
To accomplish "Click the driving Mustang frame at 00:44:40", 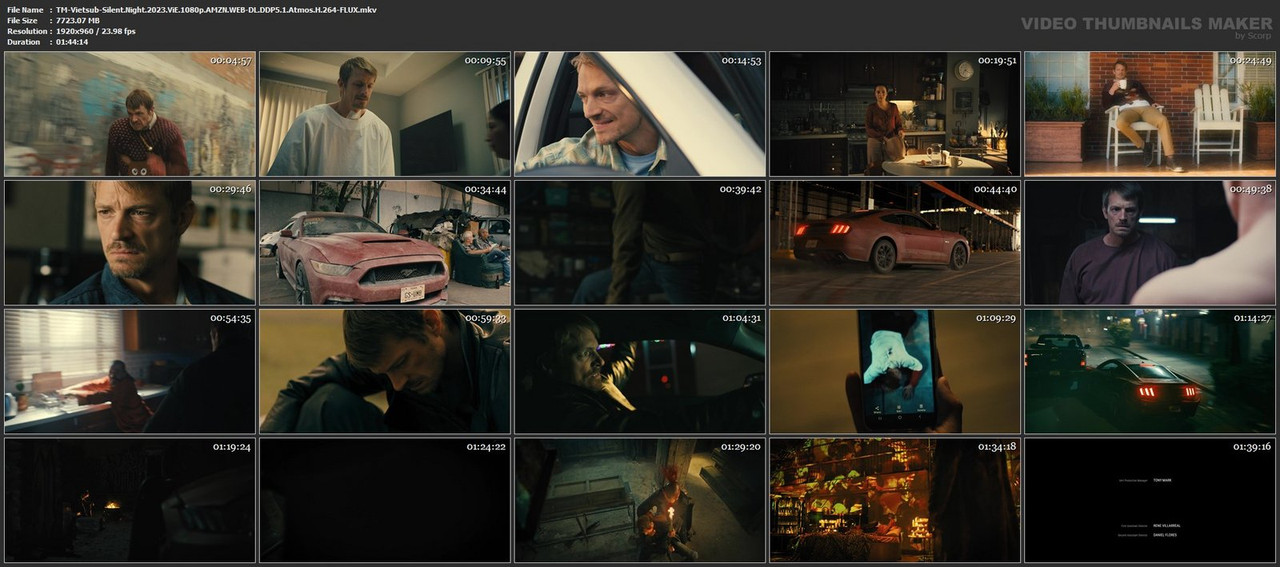I will point(895,243).
